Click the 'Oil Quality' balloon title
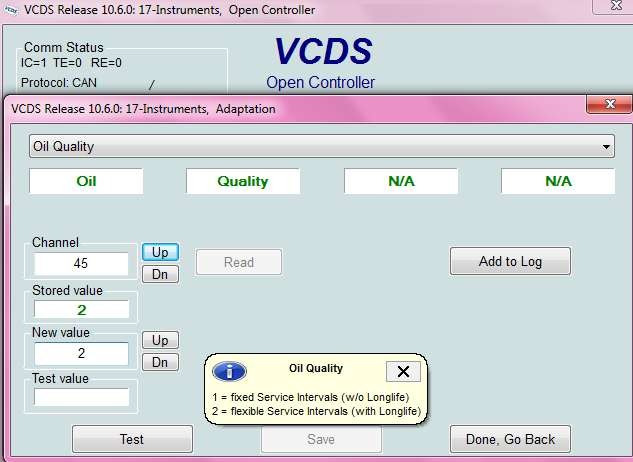Viewport: 633px width, 462px height. (316, 368)
